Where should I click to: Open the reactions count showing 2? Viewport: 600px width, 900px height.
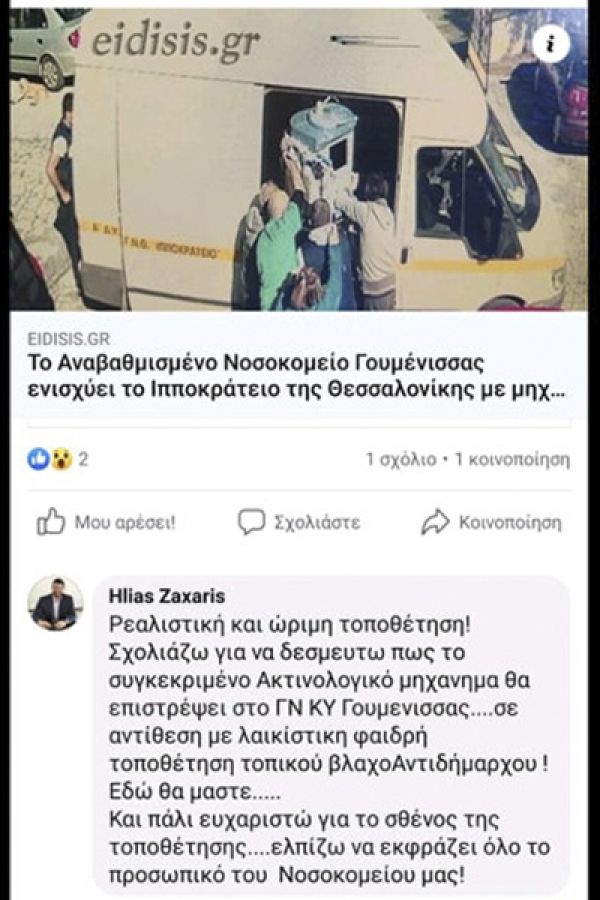[83, 459]
